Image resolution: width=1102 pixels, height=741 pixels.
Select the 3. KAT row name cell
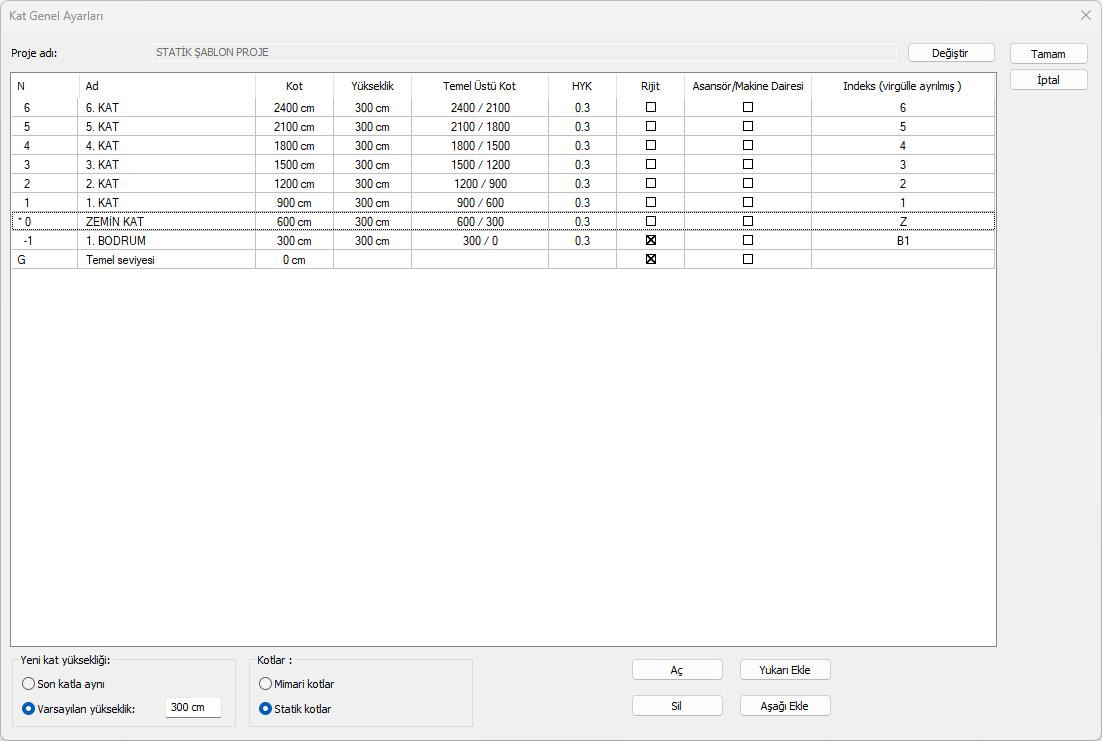tap(166, 165)
